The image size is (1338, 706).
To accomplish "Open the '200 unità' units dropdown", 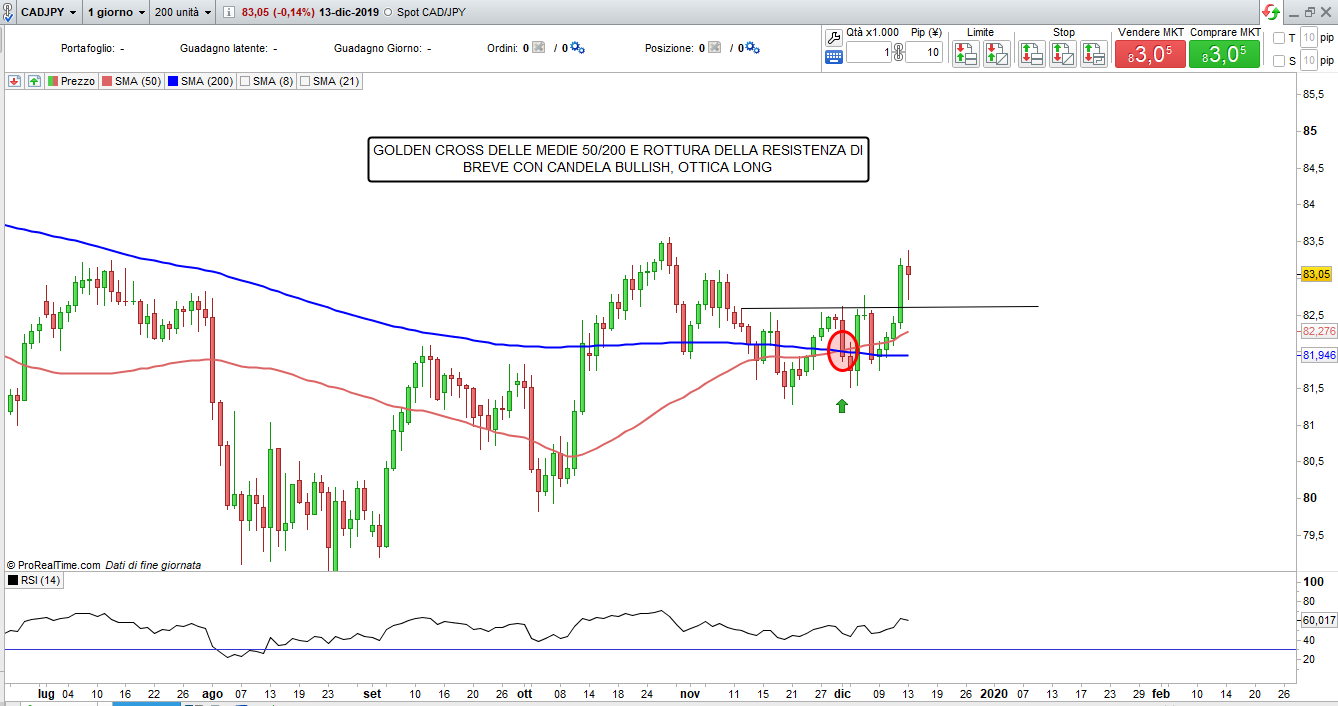I will pyautogui.click(x=180, y=12).
